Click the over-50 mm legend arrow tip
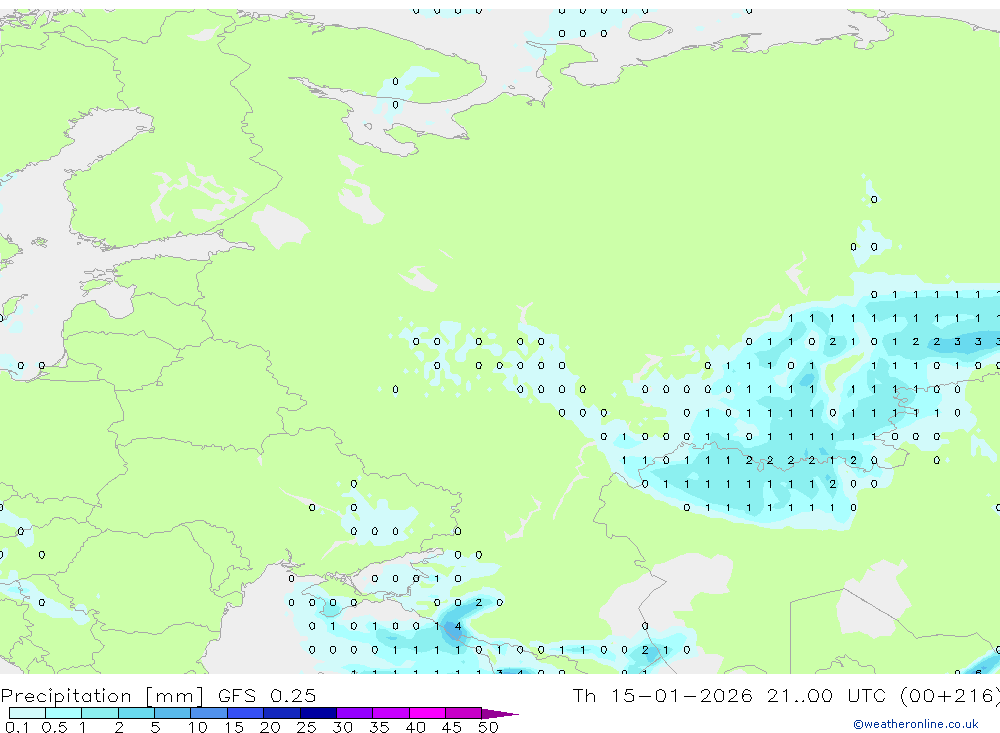 [501, 713]
